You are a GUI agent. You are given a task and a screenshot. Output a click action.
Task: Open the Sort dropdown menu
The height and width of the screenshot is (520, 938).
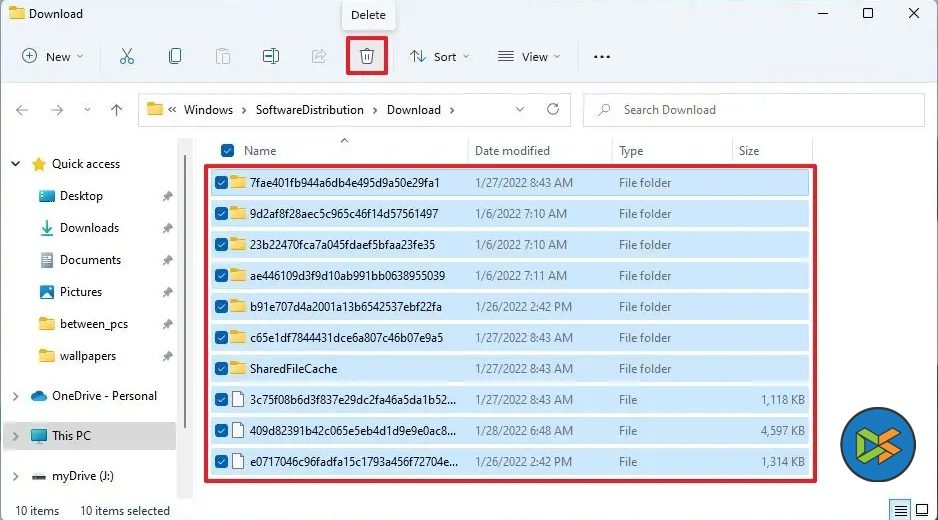coord(439,57)
